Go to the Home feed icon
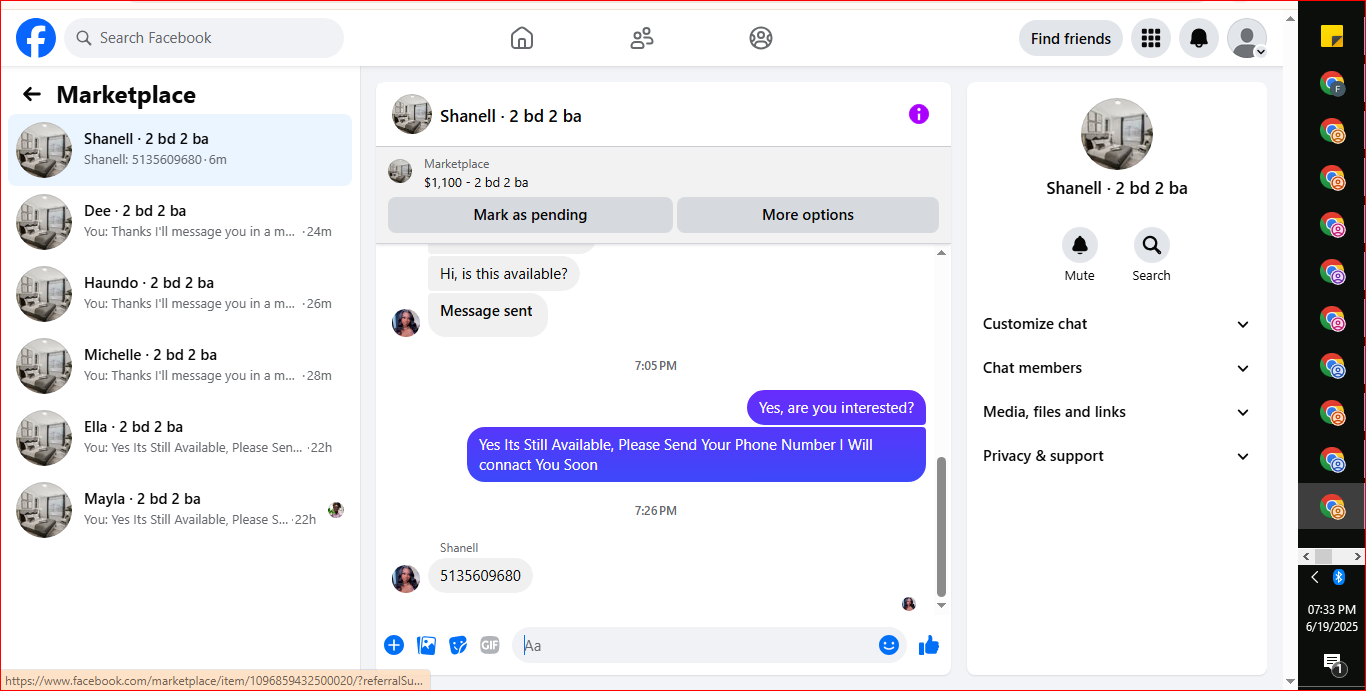The image size is (1366, 691). tap(522, 38)
